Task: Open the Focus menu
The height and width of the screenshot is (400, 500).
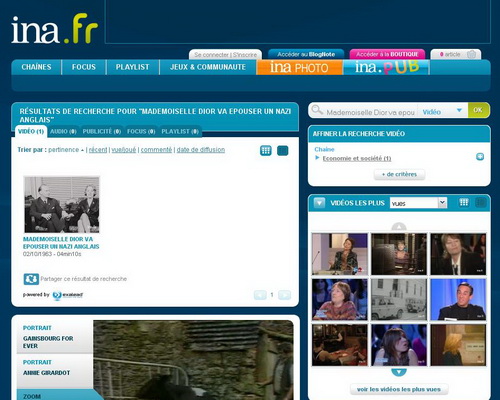Action: (84, 67)
